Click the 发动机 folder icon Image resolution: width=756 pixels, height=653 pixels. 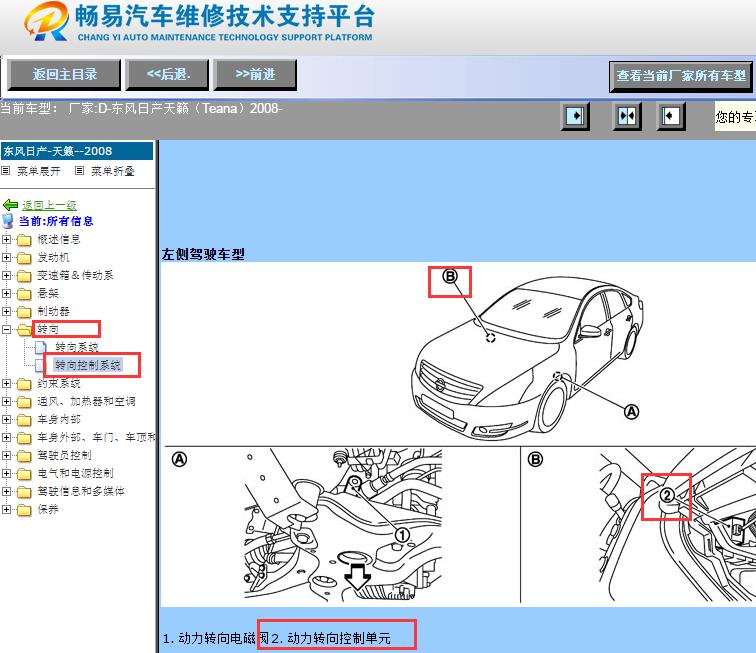coord(24,258)
